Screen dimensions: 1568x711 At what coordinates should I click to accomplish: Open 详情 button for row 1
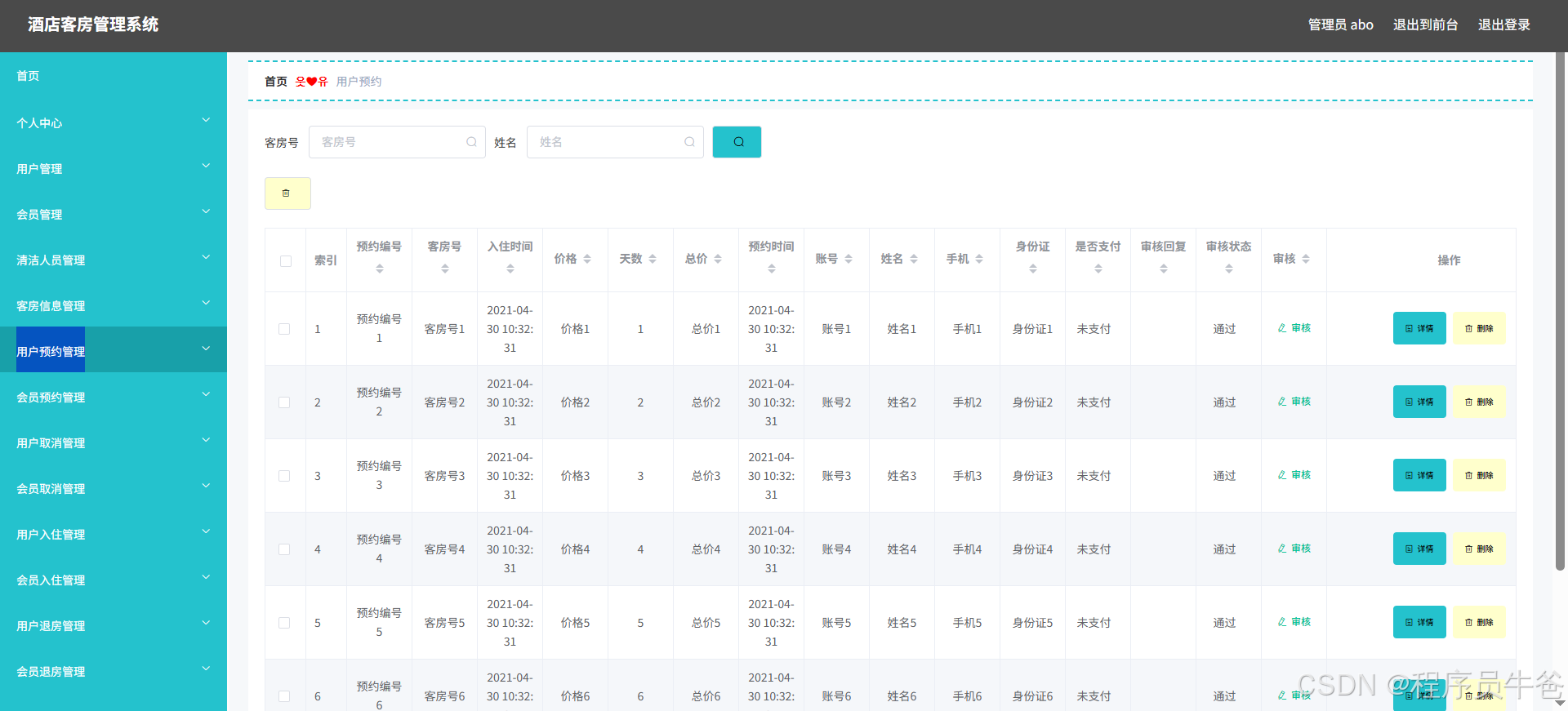pyautogui.click(x=1419, y=328)
